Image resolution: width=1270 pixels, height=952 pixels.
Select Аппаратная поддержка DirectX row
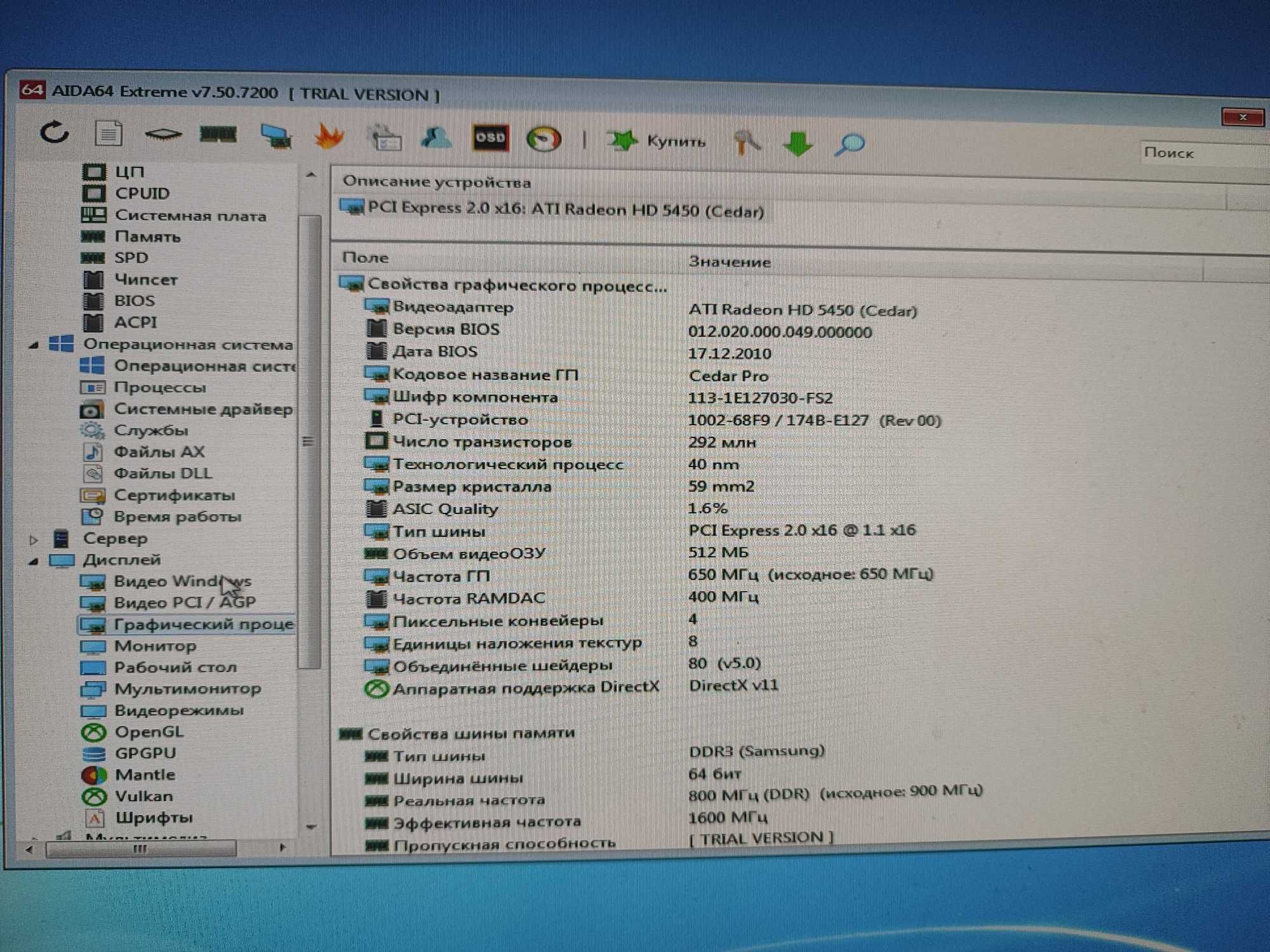571,687
